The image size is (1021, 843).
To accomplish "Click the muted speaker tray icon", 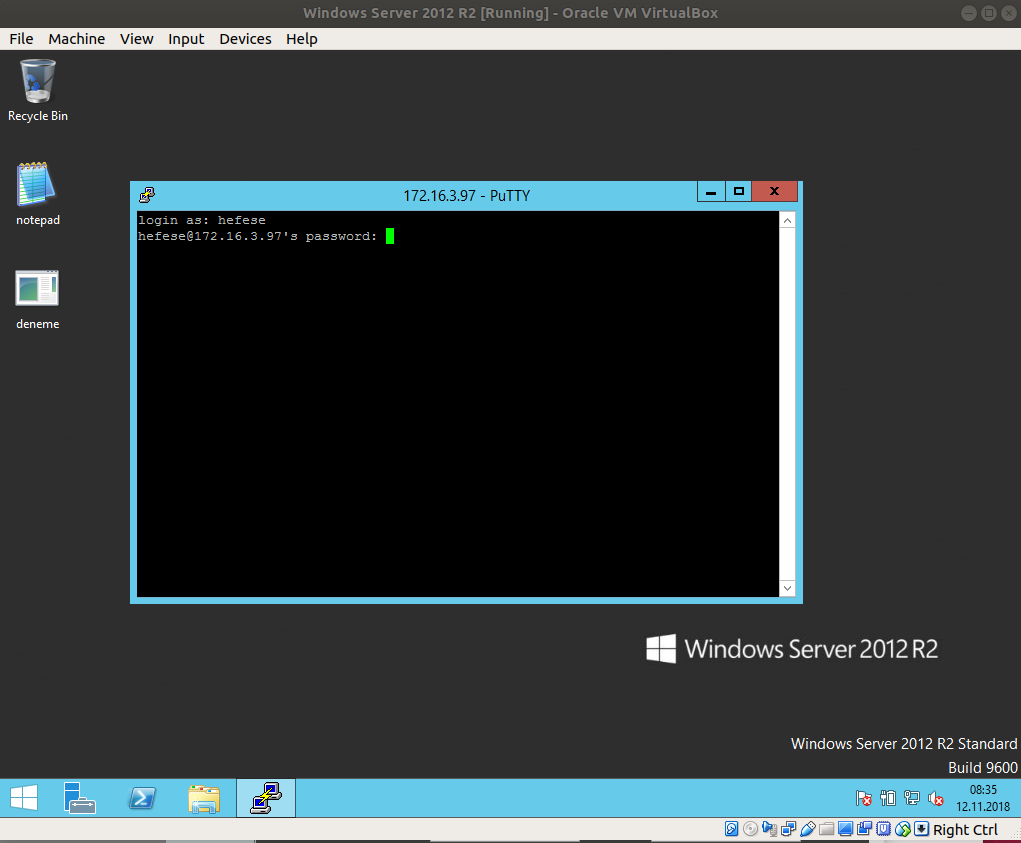I will (936, 798).
